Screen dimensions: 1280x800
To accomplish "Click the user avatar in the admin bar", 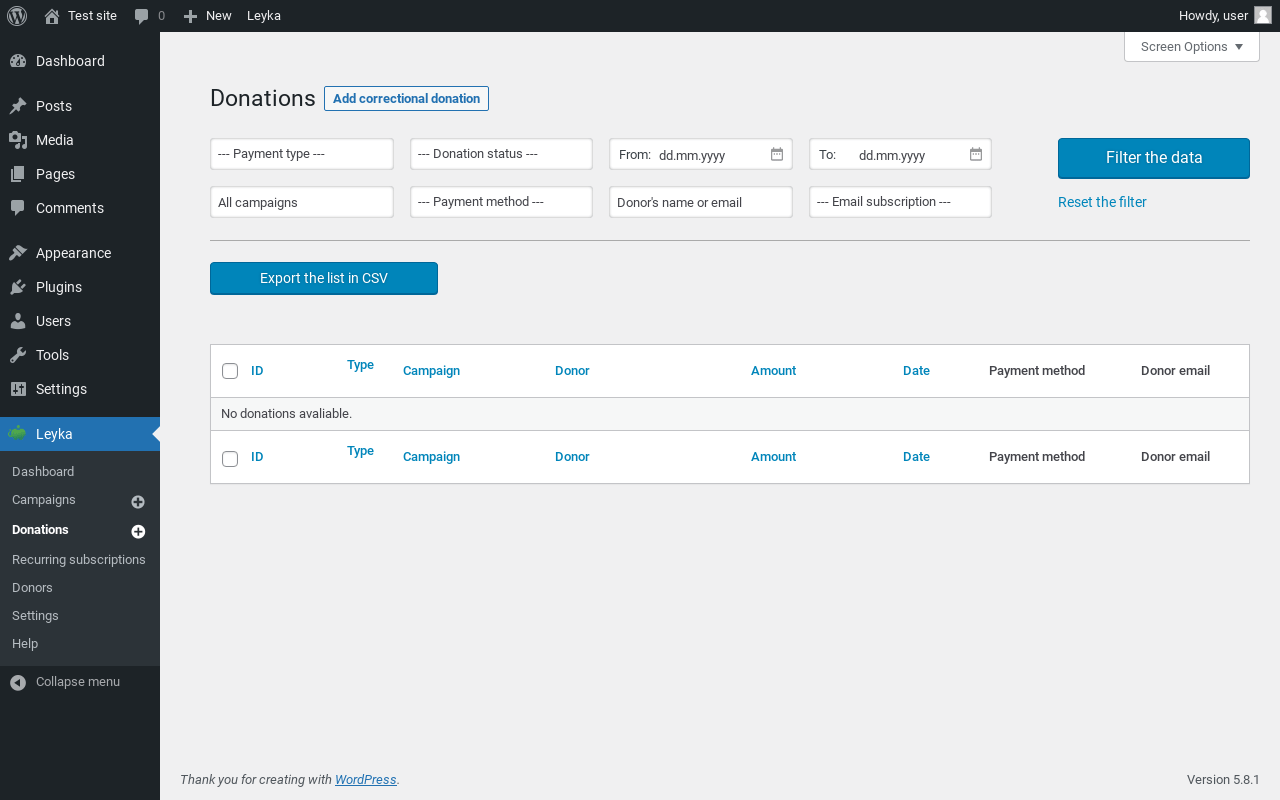I will (x=1263, y=16).
